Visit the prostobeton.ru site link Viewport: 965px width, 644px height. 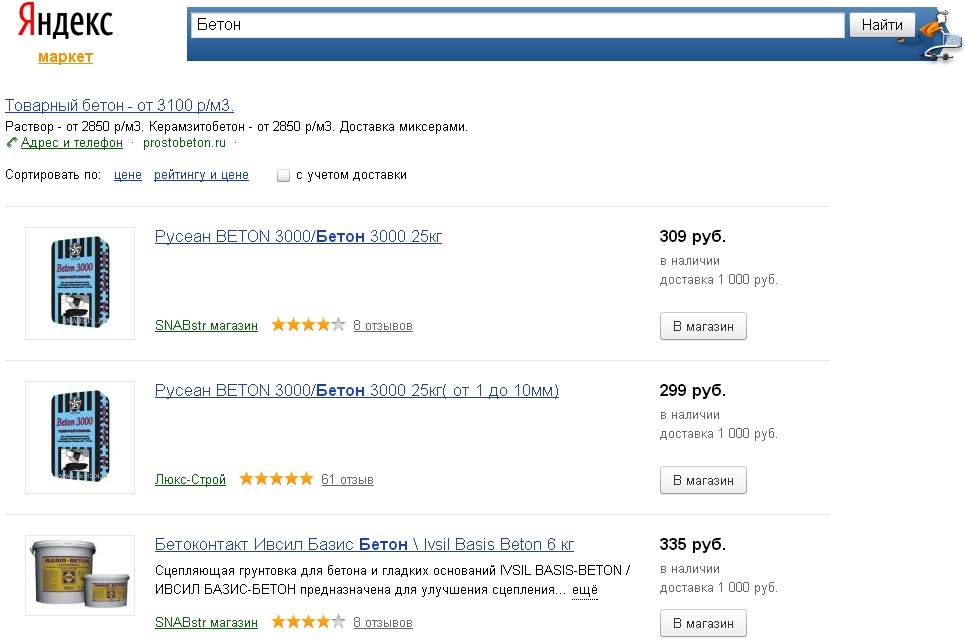click(184, 143)
